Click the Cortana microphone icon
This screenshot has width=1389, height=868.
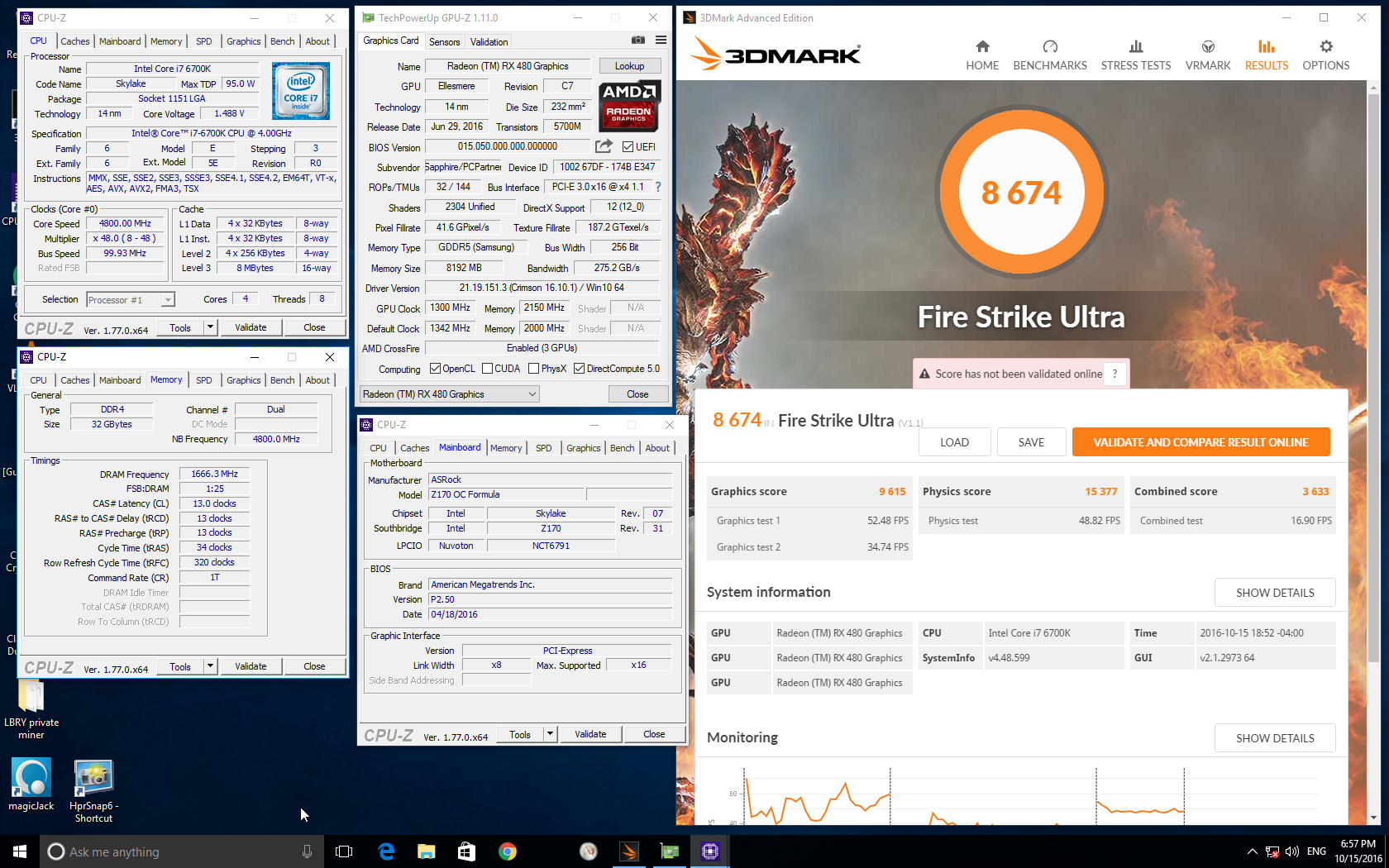[x=307, y=851]
